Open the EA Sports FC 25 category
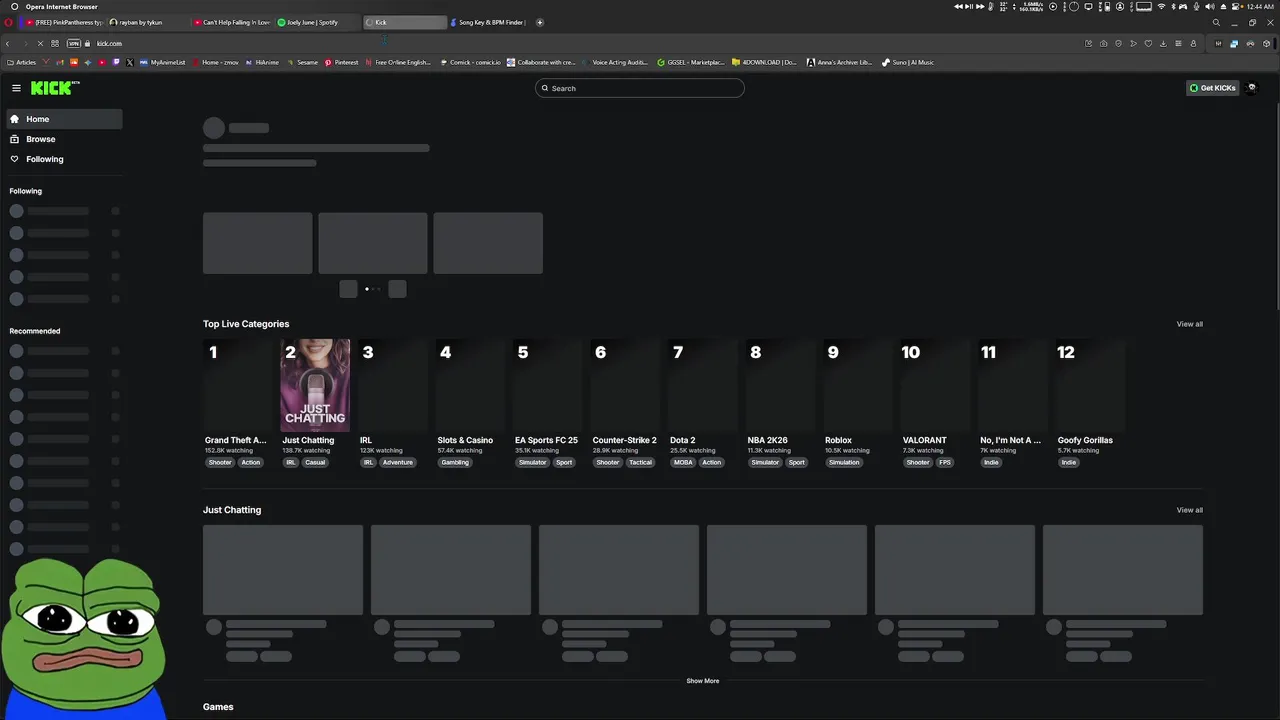 pyautogui.click(x=546, y=440)
